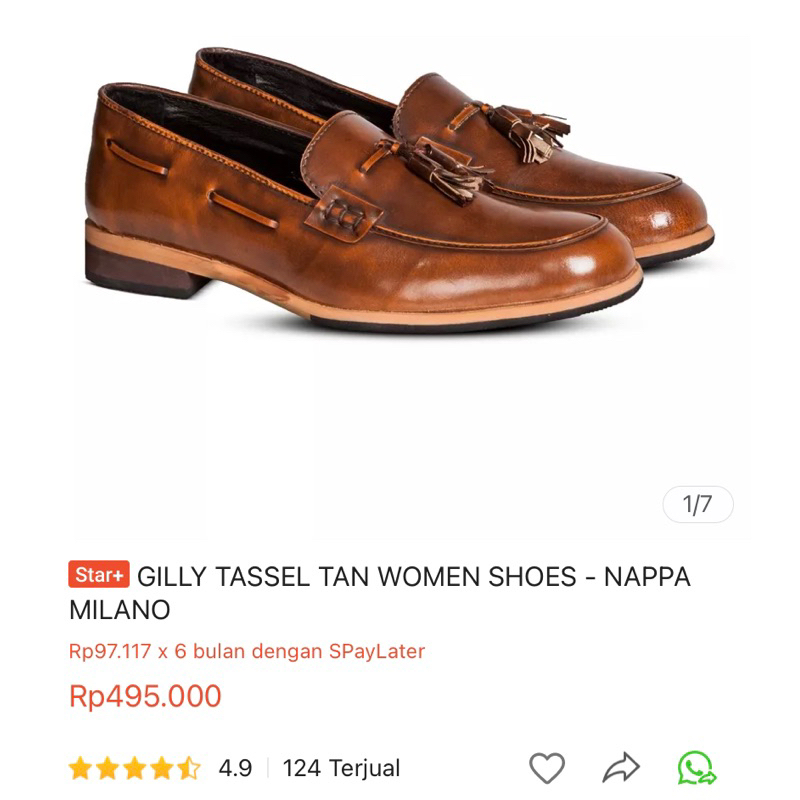Tap the orange Star+ badge

click(x=99, y=576)
